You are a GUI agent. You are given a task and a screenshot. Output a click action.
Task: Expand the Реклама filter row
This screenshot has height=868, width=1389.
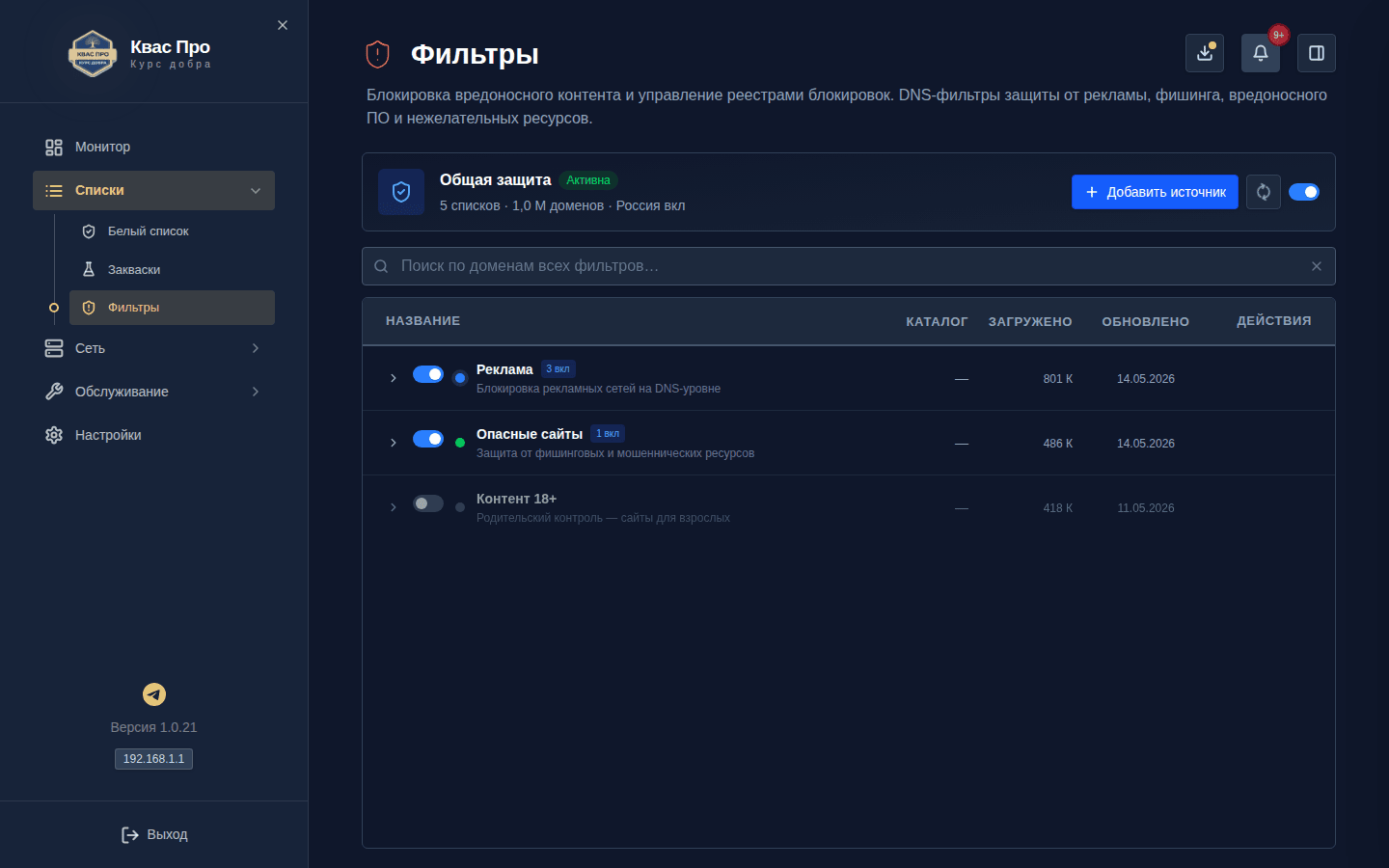tap(394, 378)
